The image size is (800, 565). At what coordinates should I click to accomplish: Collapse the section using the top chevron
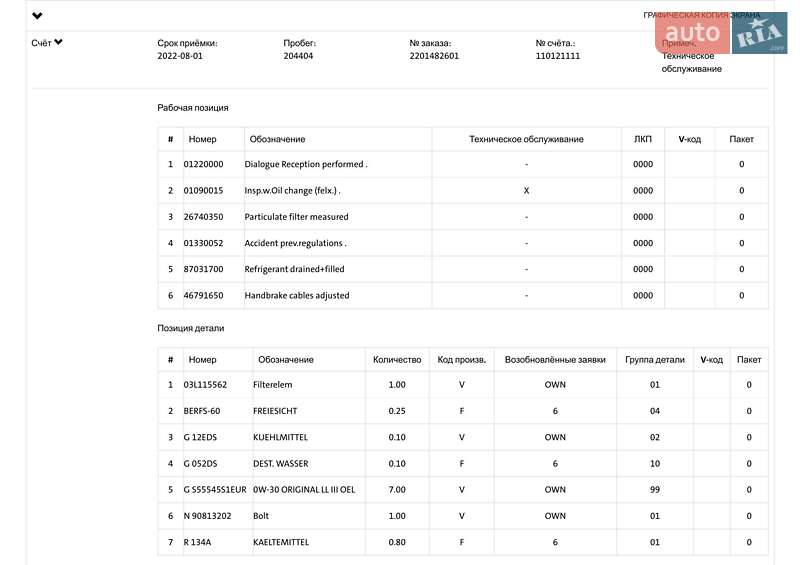click(x=37, y=16)
